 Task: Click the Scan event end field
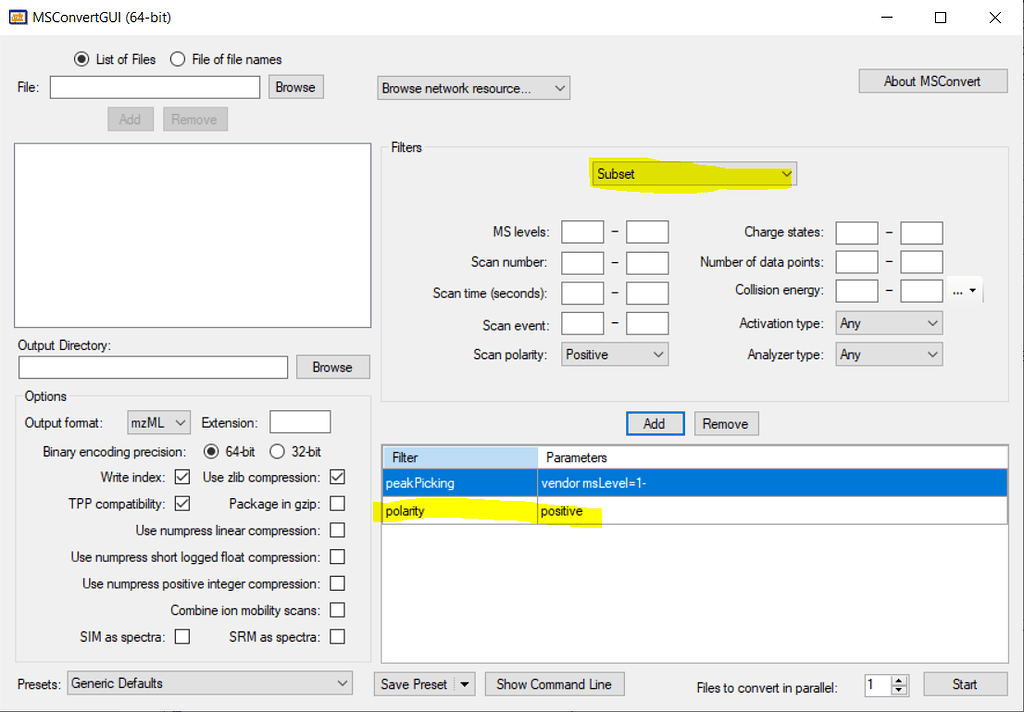[647, 323]
